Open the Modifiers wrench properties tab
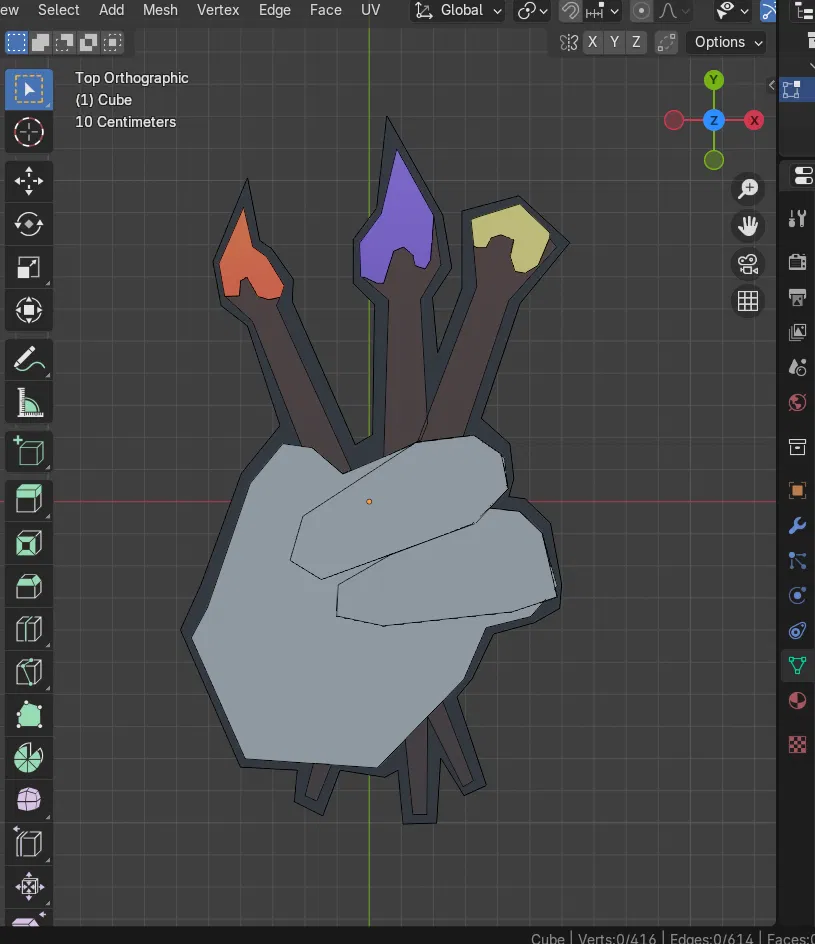 (797, 526)
